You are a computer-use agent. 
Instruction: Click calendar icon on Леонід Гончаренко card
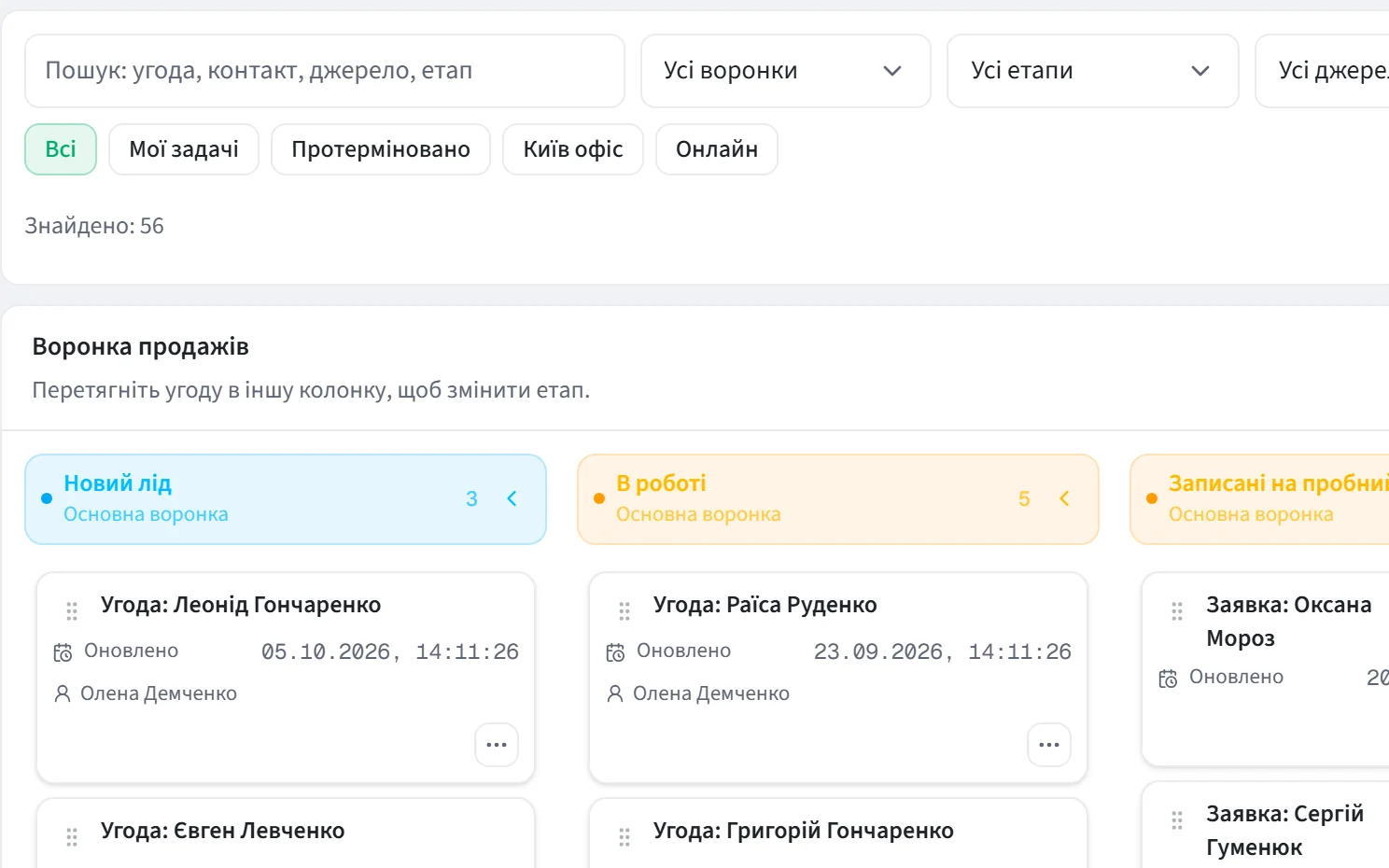click(x=63, y=652)
